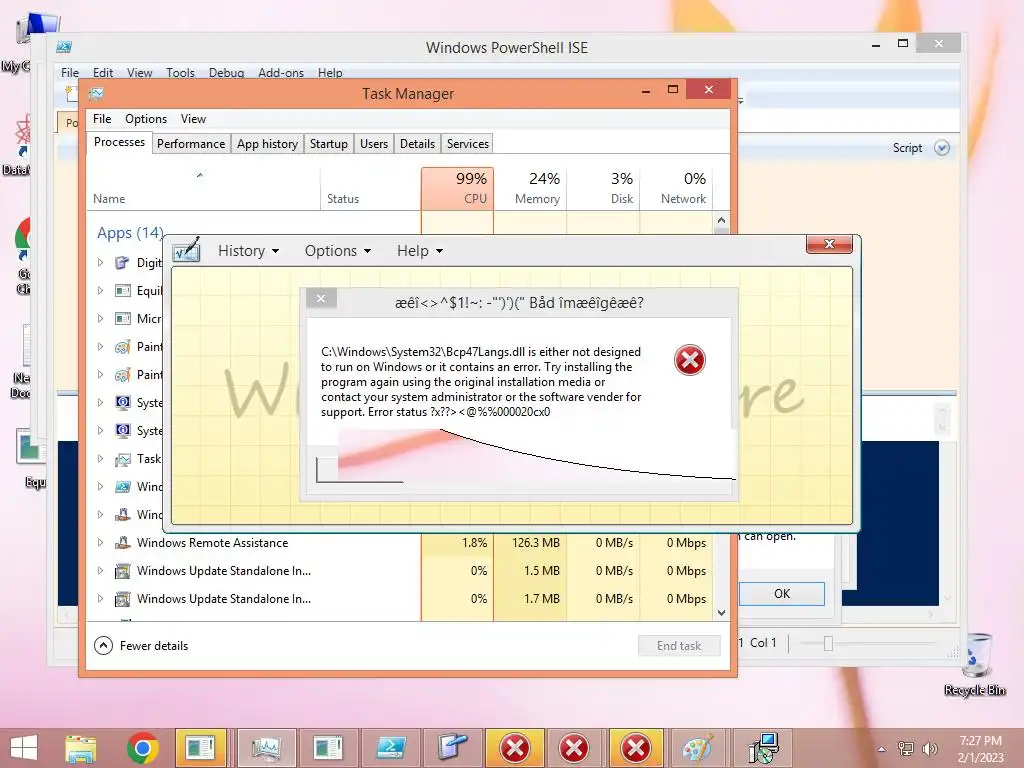Open Windows Journal taskbar icon
This screenshot has height=768, width=1024.
tap(453, 748)
